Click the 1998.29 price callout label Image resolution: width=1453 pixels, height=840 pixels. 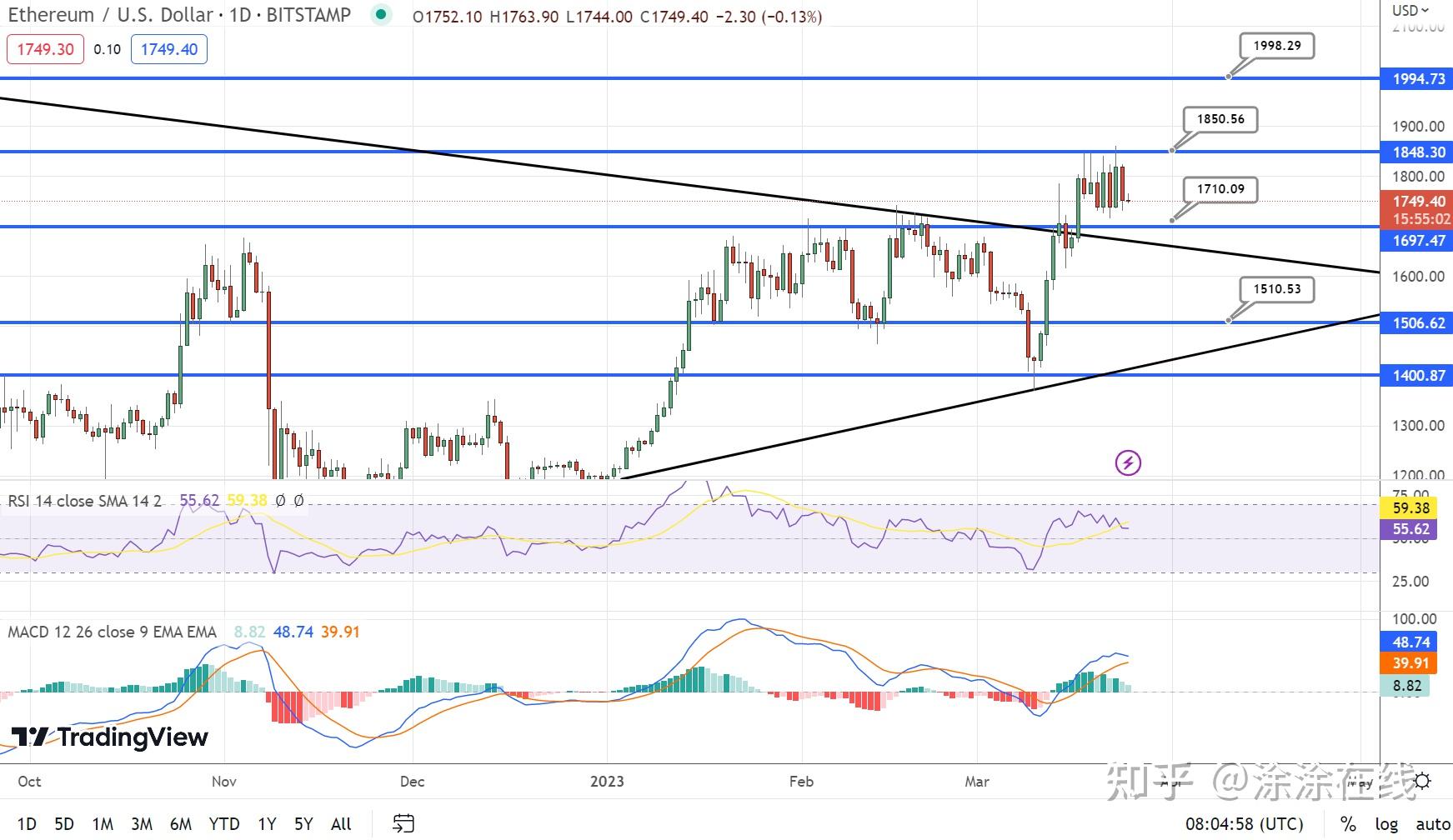coord(1276,46)
